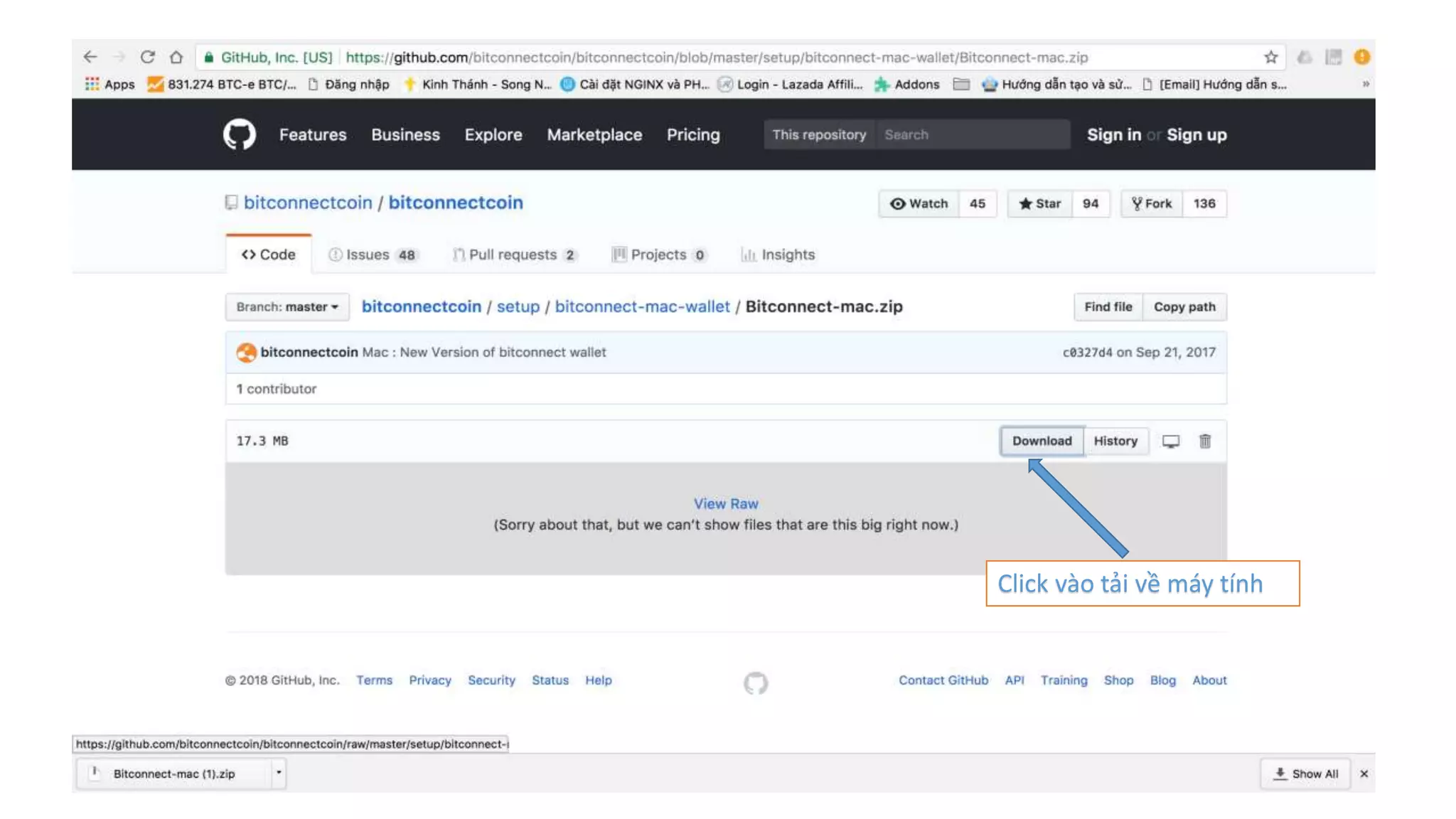1456x819 pixels.
Task: Click the trash delete file icon
Action: click(1205, 441)
